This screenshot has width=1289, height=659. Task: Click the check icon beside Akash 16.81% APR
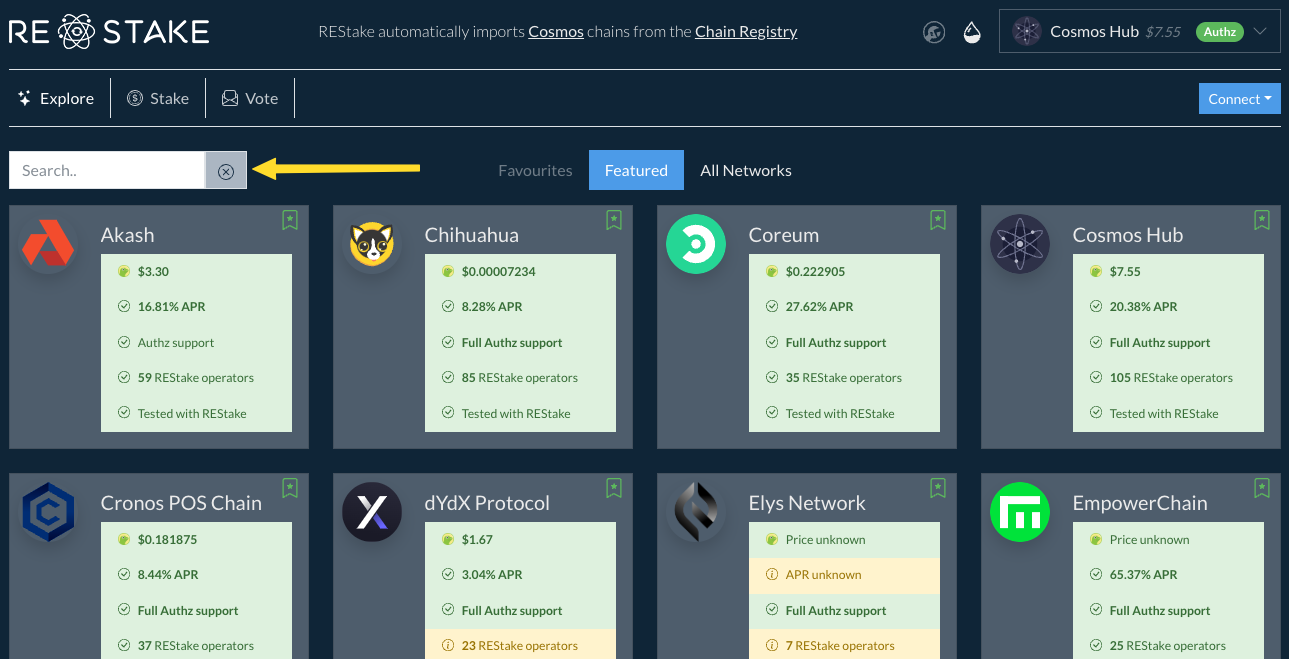[x=125, y=307]
